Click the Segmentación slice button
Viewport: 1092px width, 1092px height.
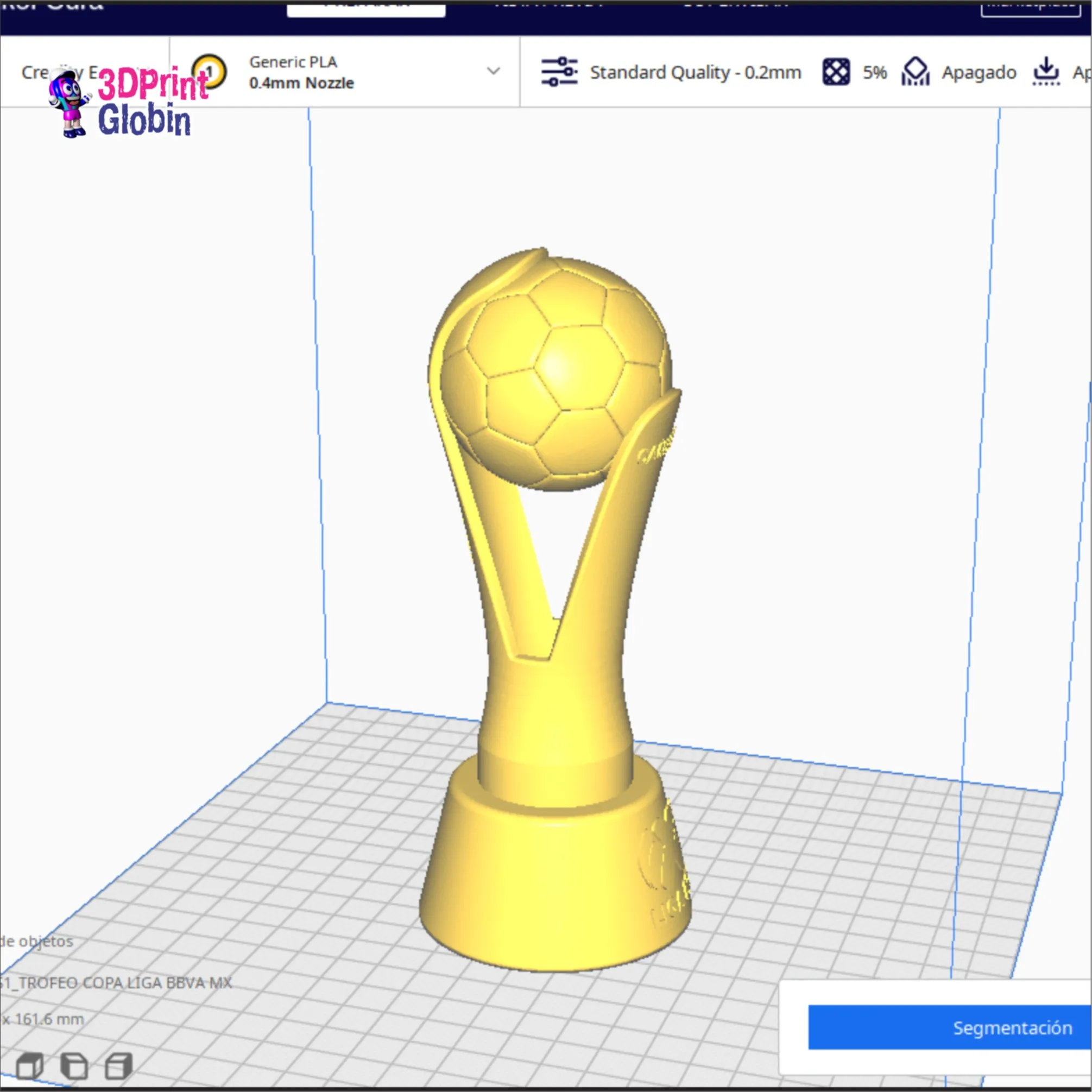[950, 1027]
